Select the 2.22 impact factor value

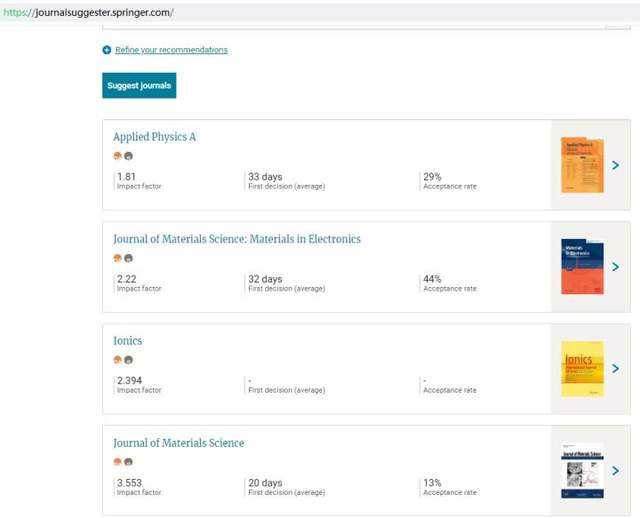click(127, 279)
